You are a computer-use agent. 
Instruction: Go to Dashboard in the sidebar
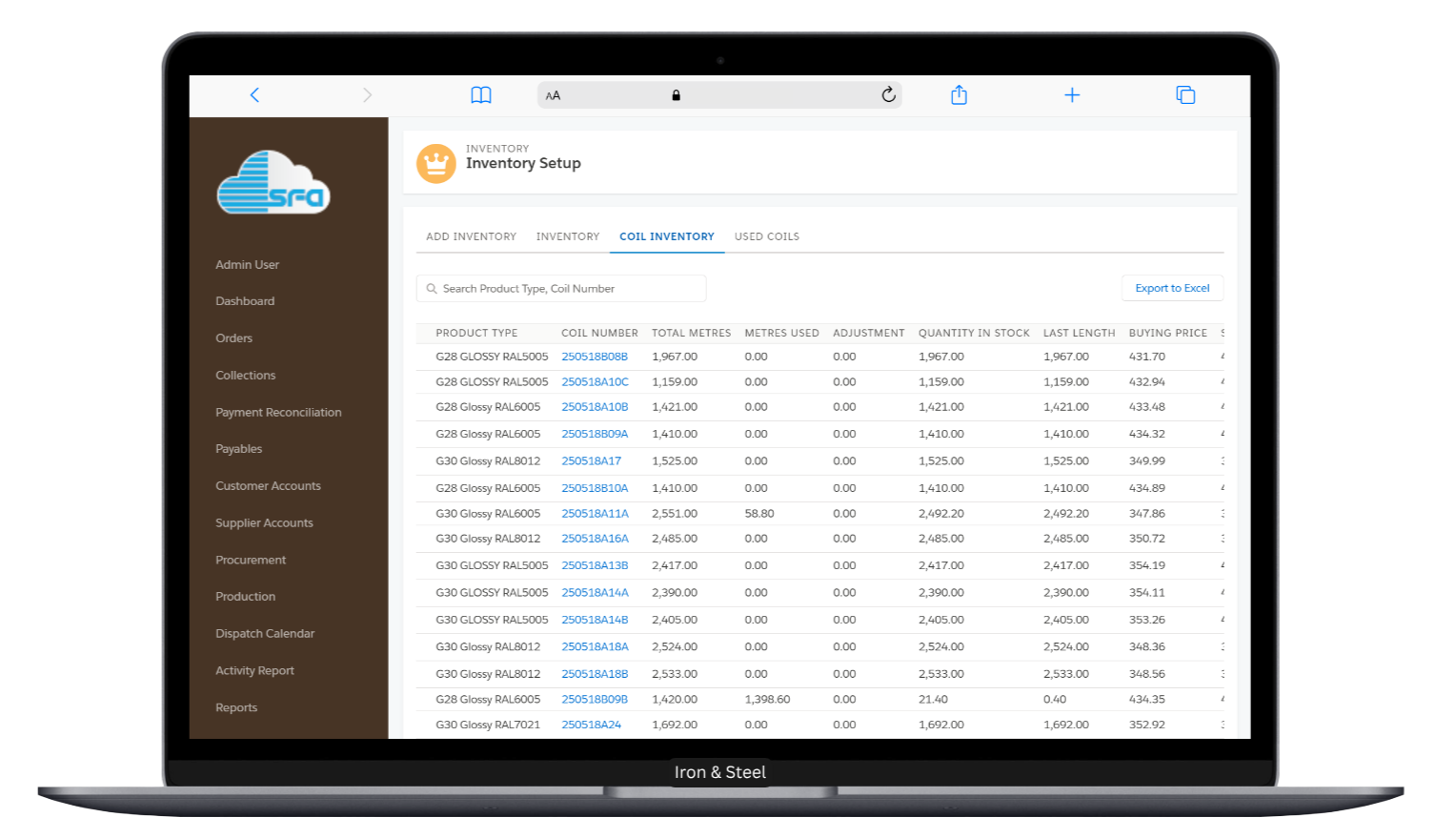[x=245, y=301]
